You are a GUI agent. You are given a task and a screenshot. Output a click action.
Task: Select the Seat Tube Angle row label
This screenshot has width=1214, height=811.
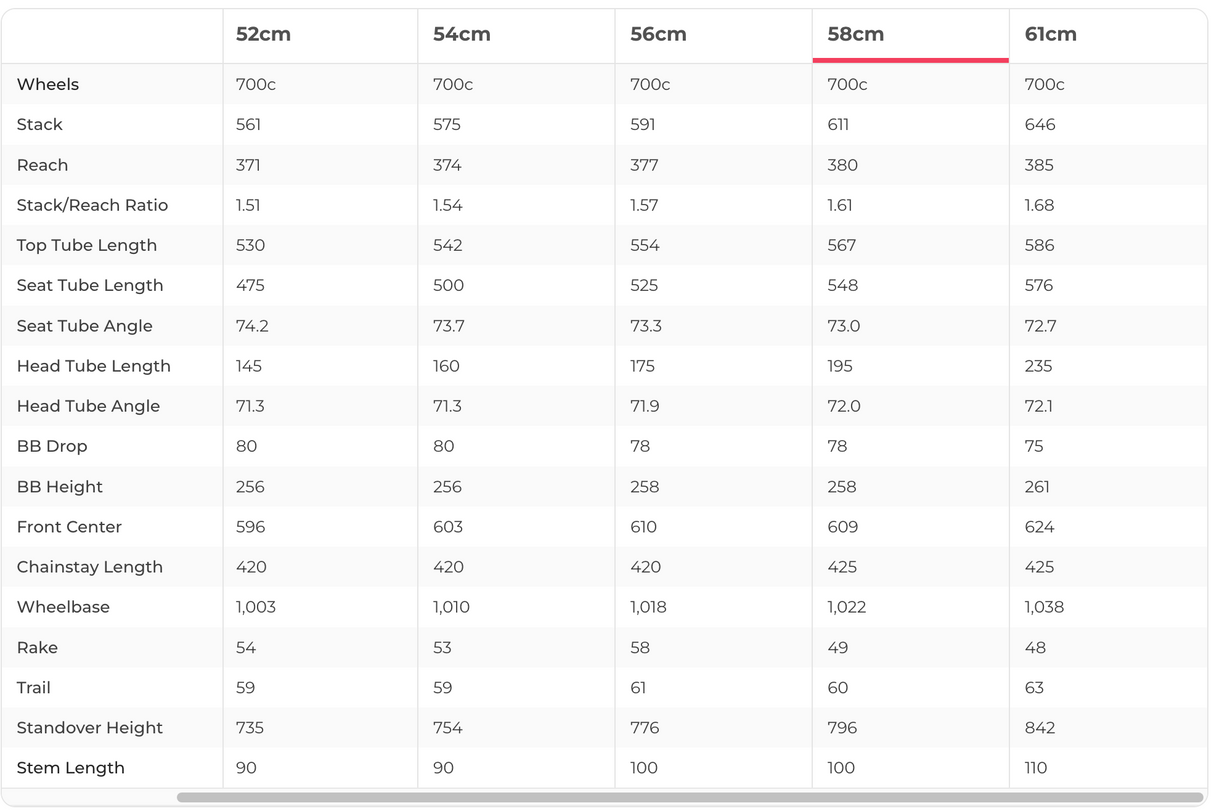click(85, 326)
